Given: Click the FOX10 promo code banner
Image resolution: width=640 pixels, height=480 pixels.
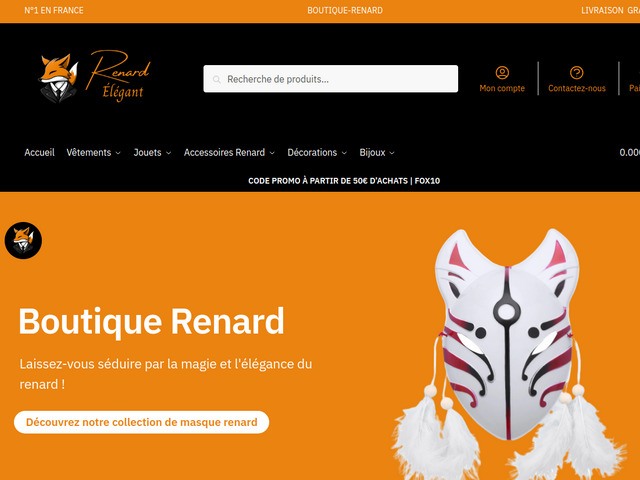Looking at the screenshot, I should [x=344, y=180].
